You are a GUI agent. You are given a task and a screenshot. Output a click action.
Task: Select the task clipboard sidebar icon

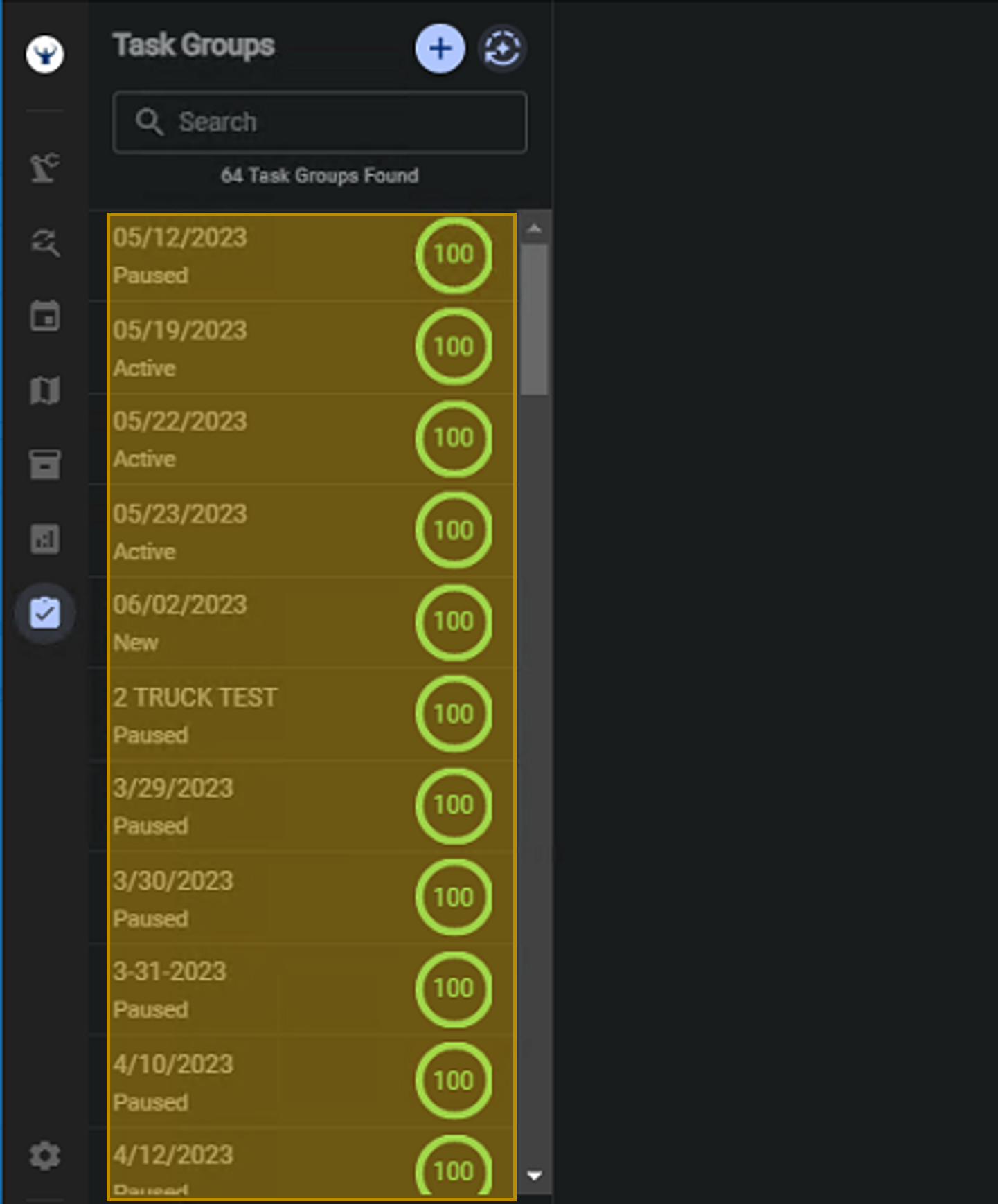[x=45, y=613]
